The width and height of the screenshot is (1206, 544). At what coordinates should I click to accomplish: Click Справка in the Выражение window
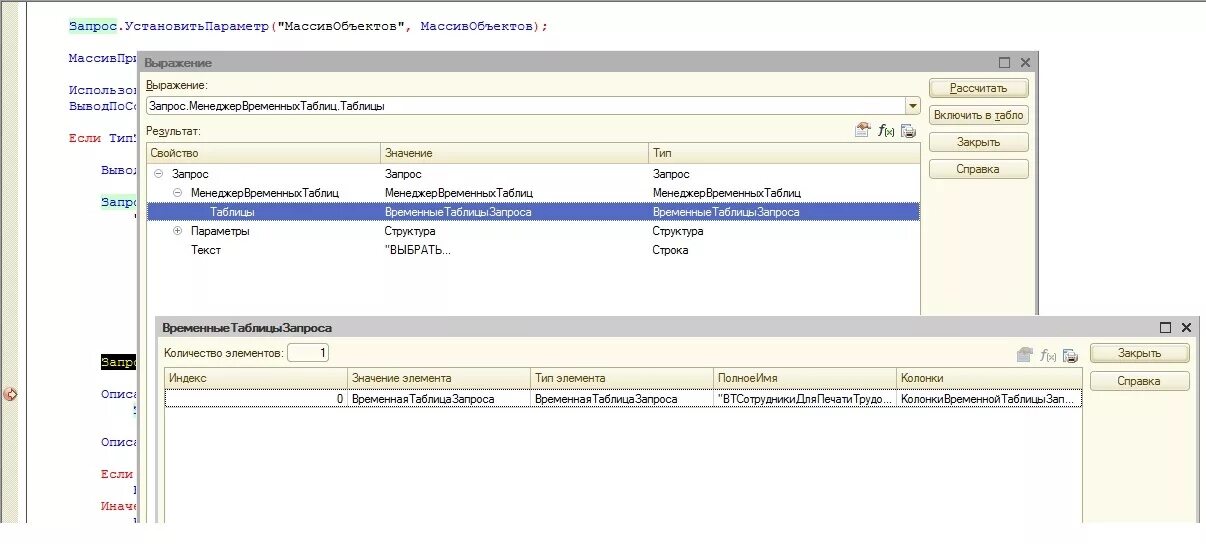(x=978, y=169)
